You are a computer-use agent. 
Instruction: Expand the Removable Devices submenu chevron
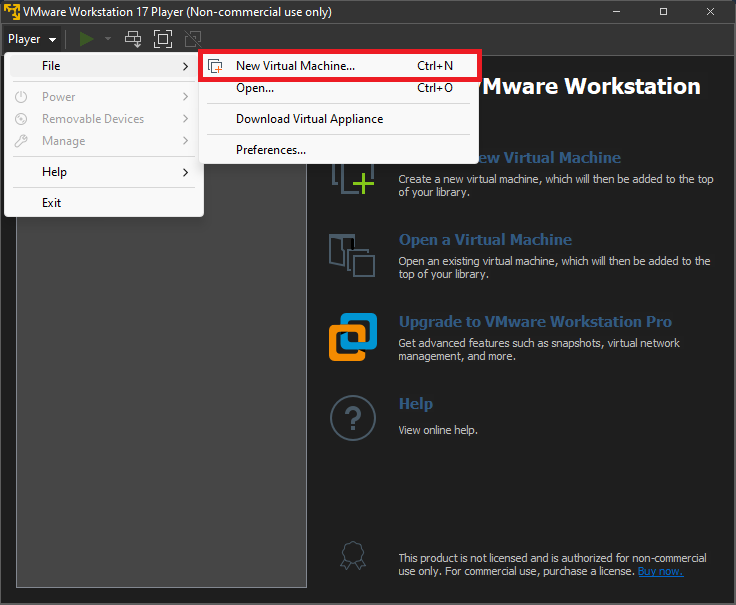(185, 119)
